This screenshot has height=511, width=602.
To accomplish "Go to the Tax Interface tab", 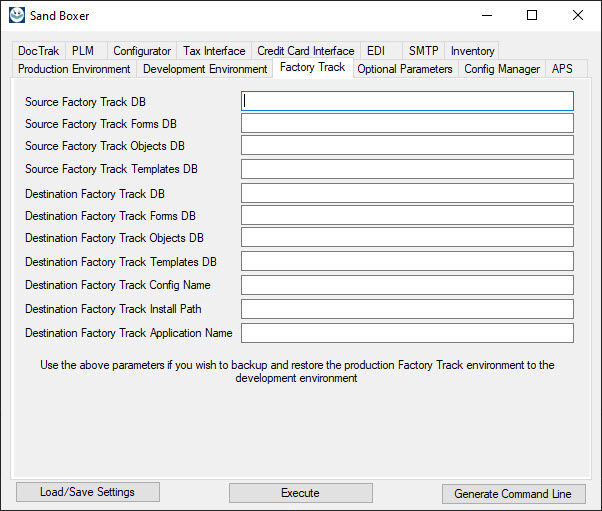I will pos(214,51).
